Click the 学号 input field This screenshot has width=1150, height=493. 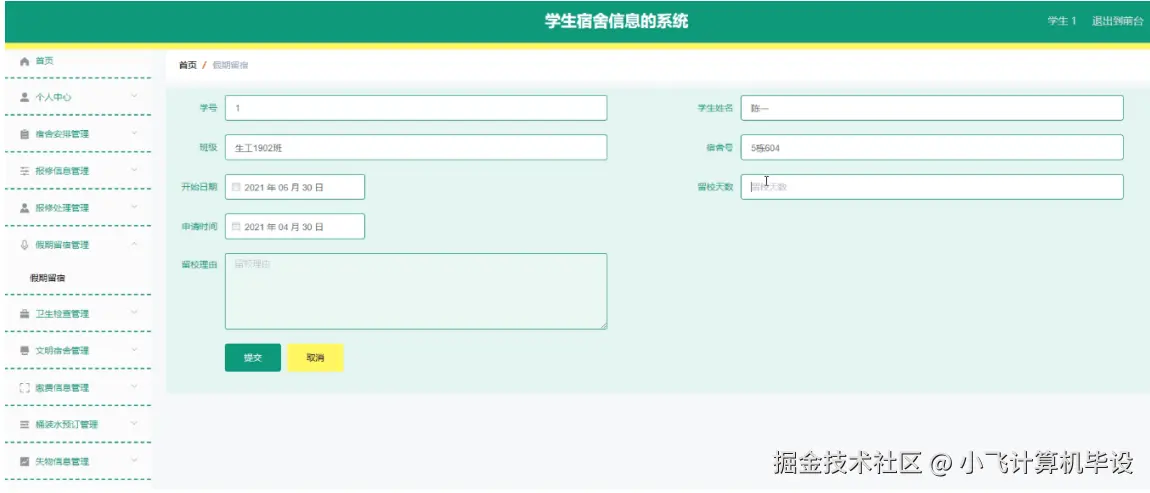(416, 108)
